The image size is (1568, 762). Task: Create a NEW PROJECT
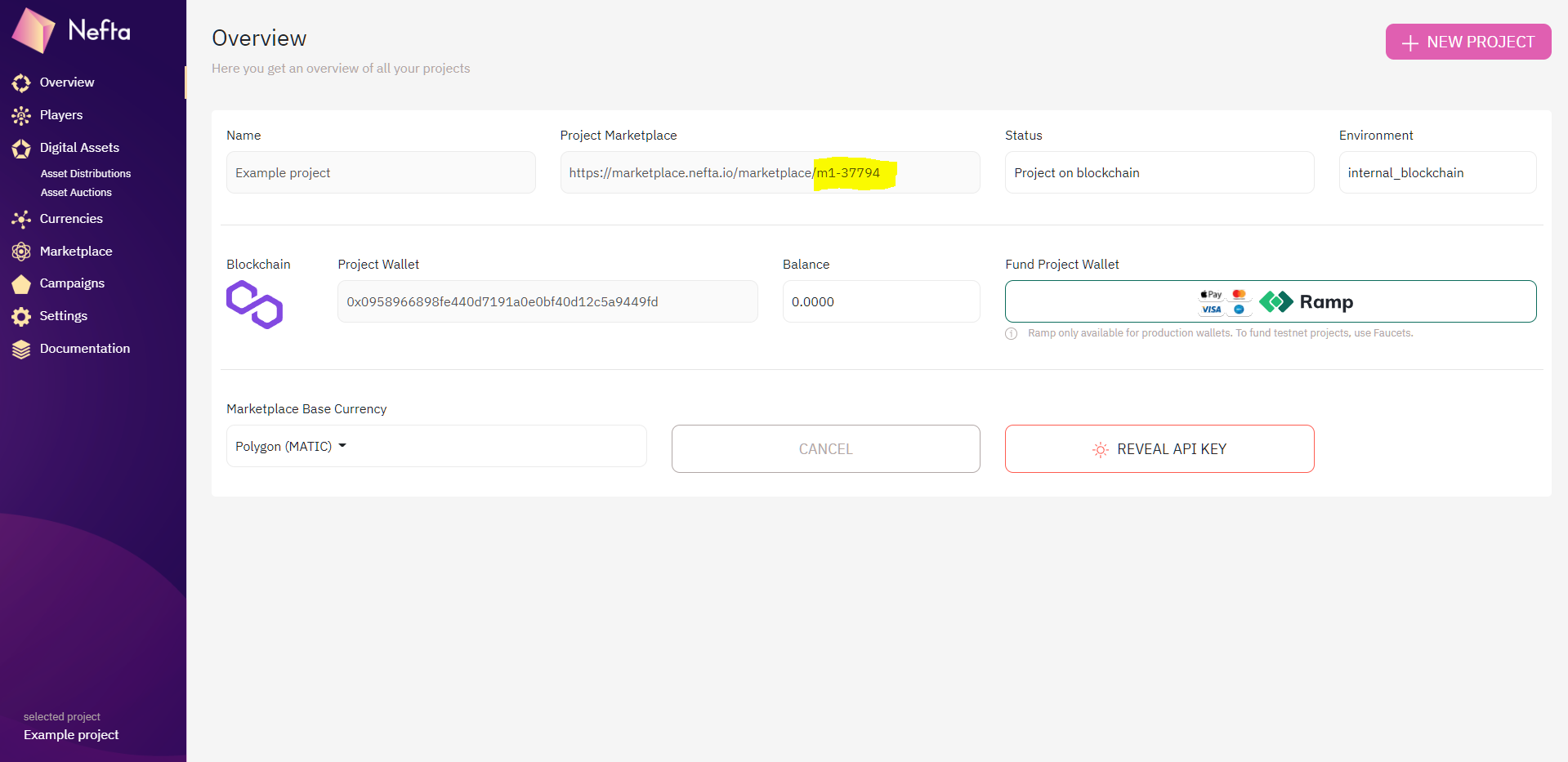coord(1468,42)
